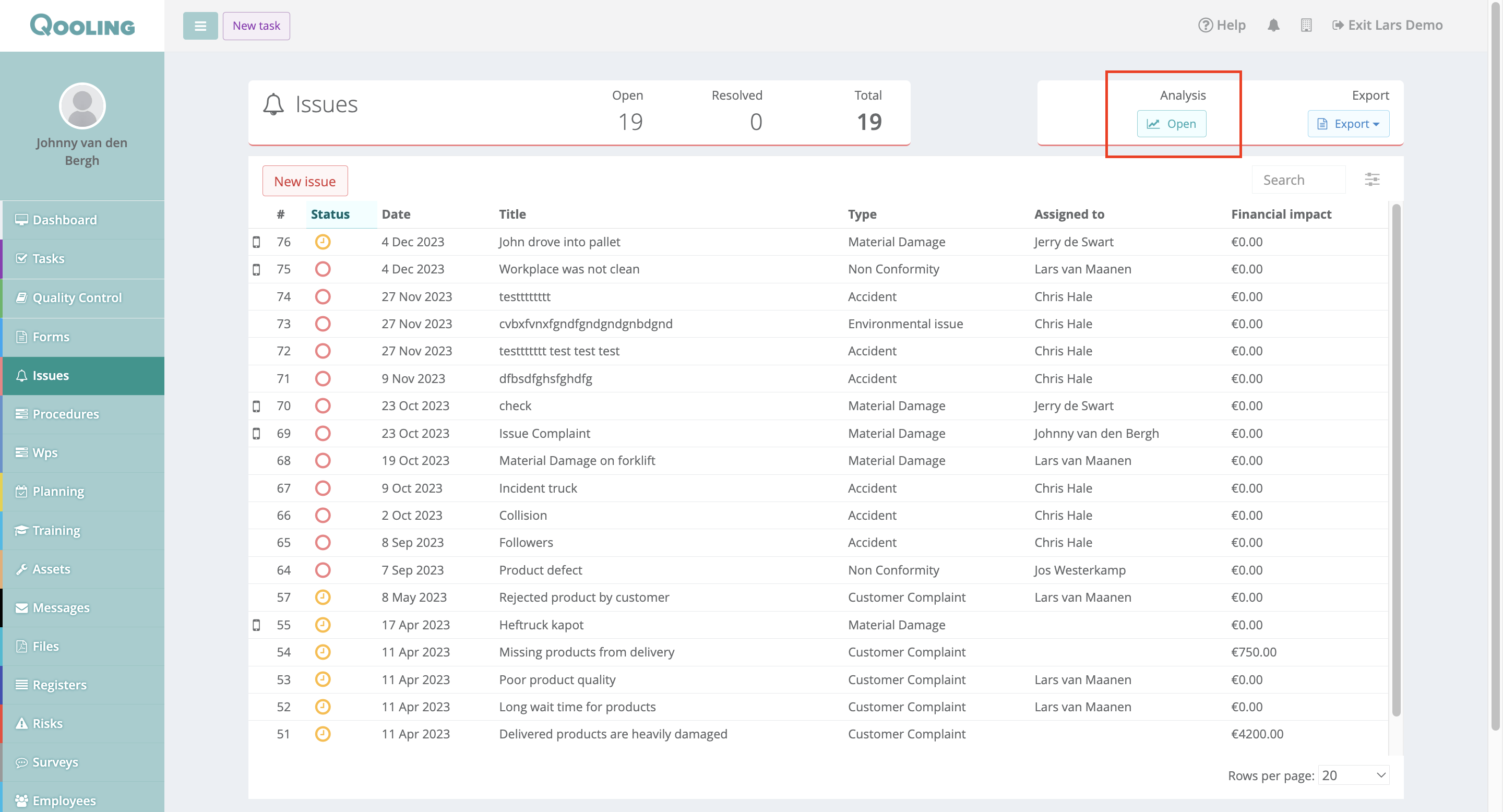Click the user avatar picture

pos(82,105)
